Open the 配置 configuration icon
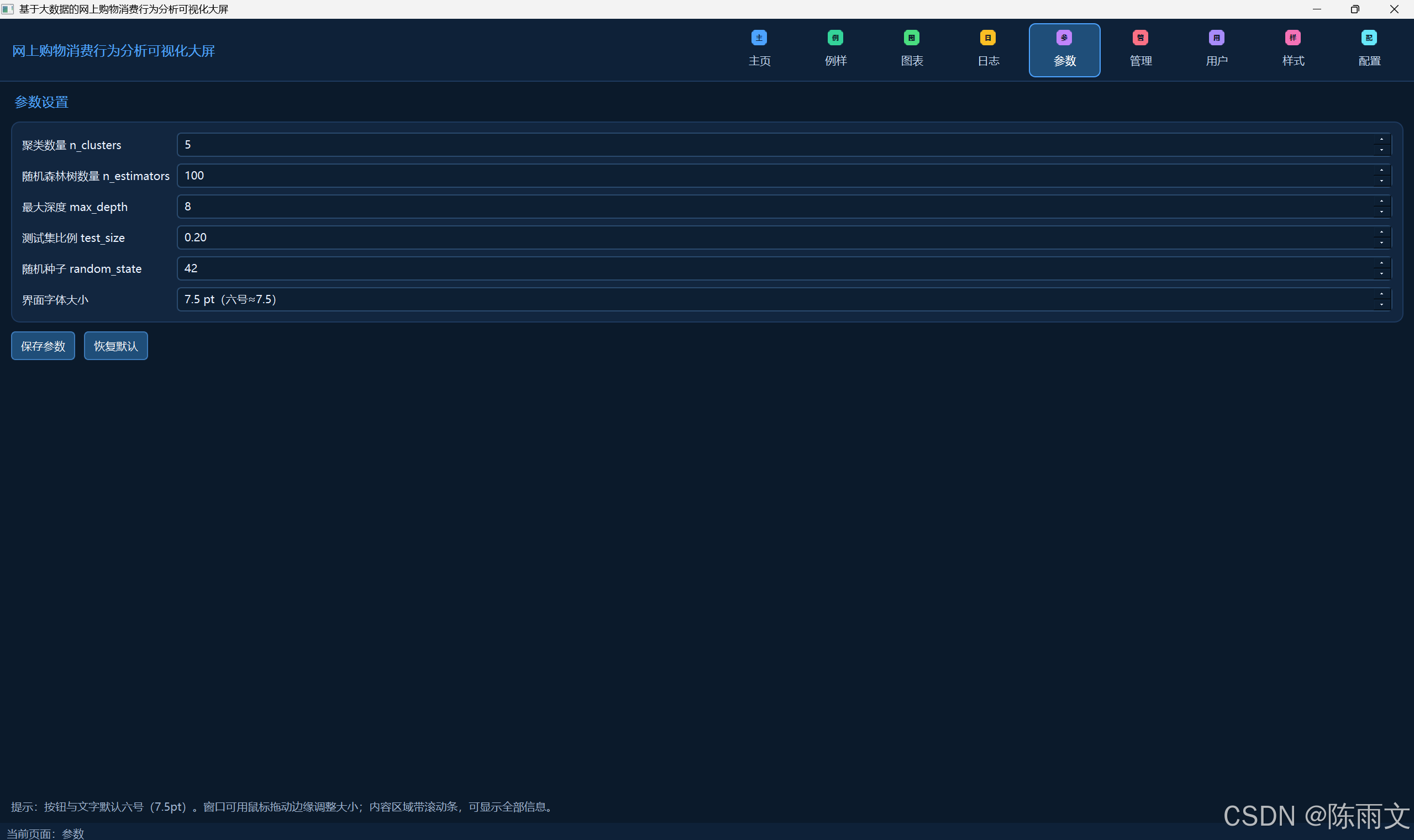This screenshot has height=840, width=1414. tap(1369, 38)
